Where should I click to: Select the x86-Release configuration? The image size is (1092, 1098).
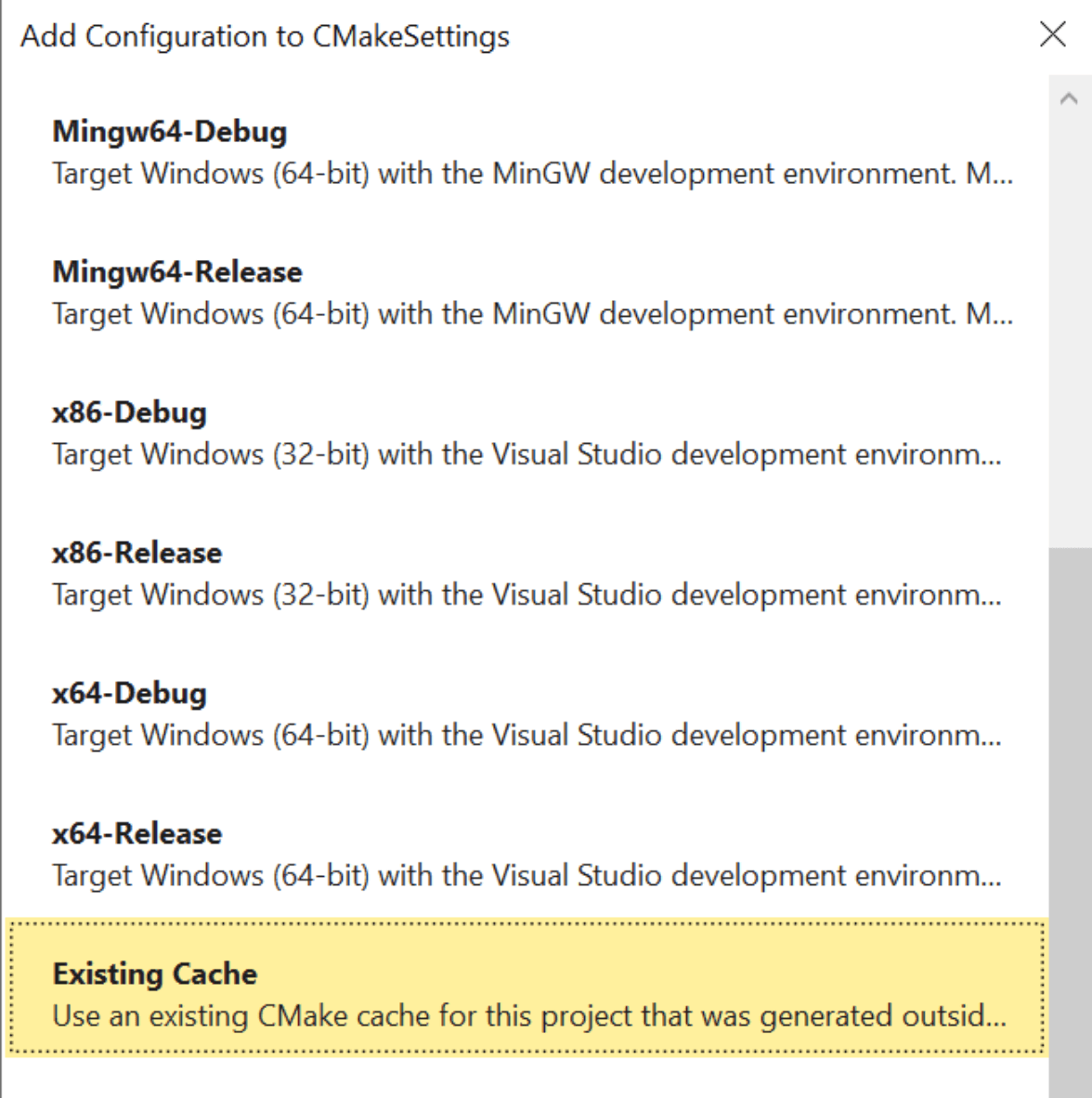[x=136, y=553]
